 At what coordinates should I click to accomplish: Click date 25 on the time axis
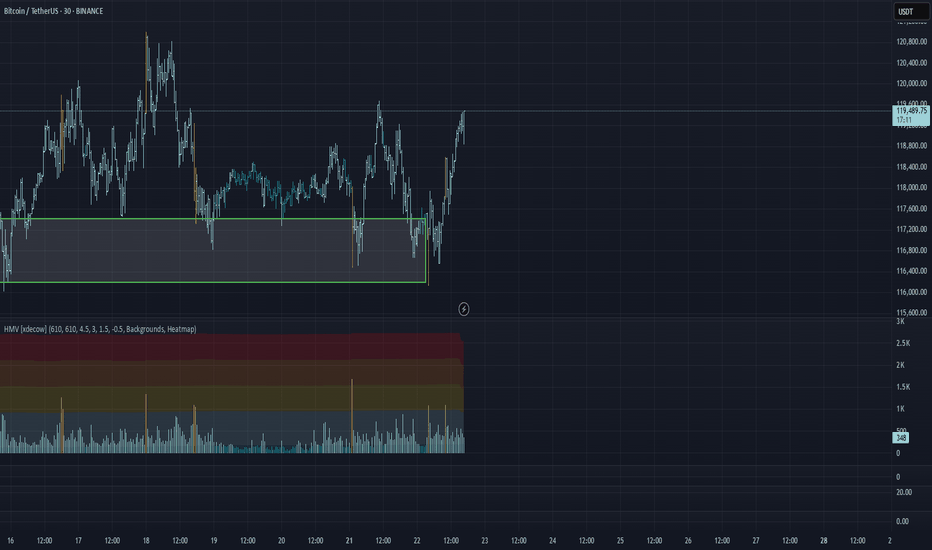621,540
